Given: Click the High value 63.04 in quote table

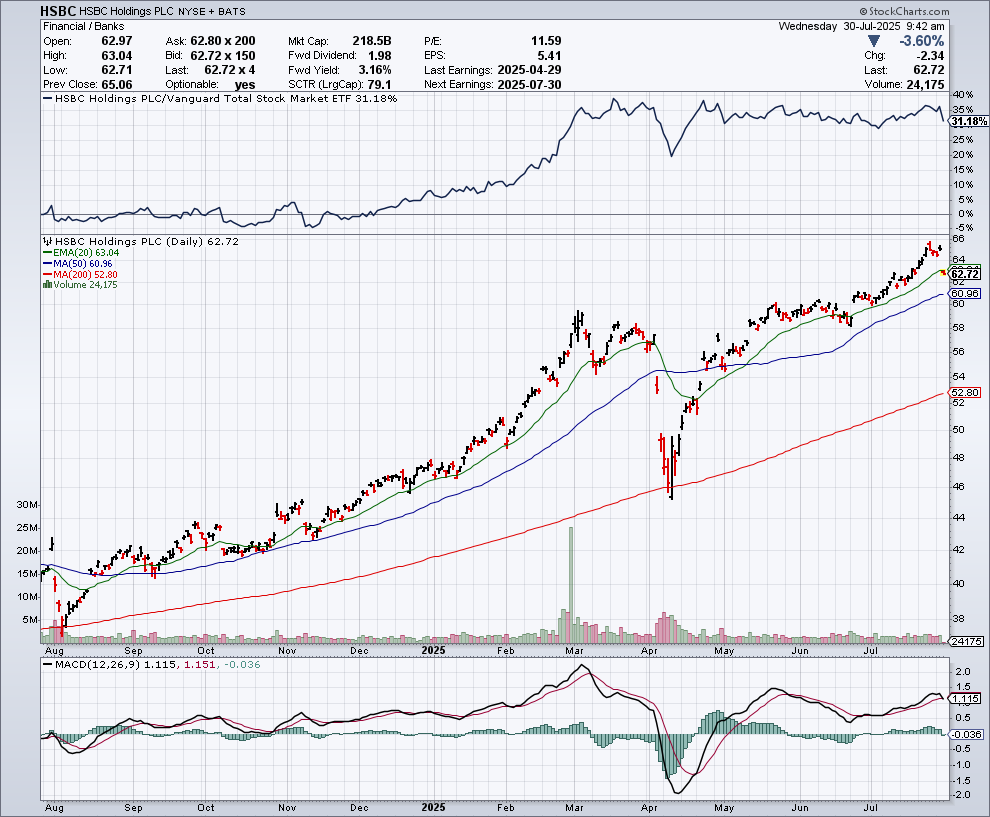Looking at the screenshot, I should coord(117,56).
